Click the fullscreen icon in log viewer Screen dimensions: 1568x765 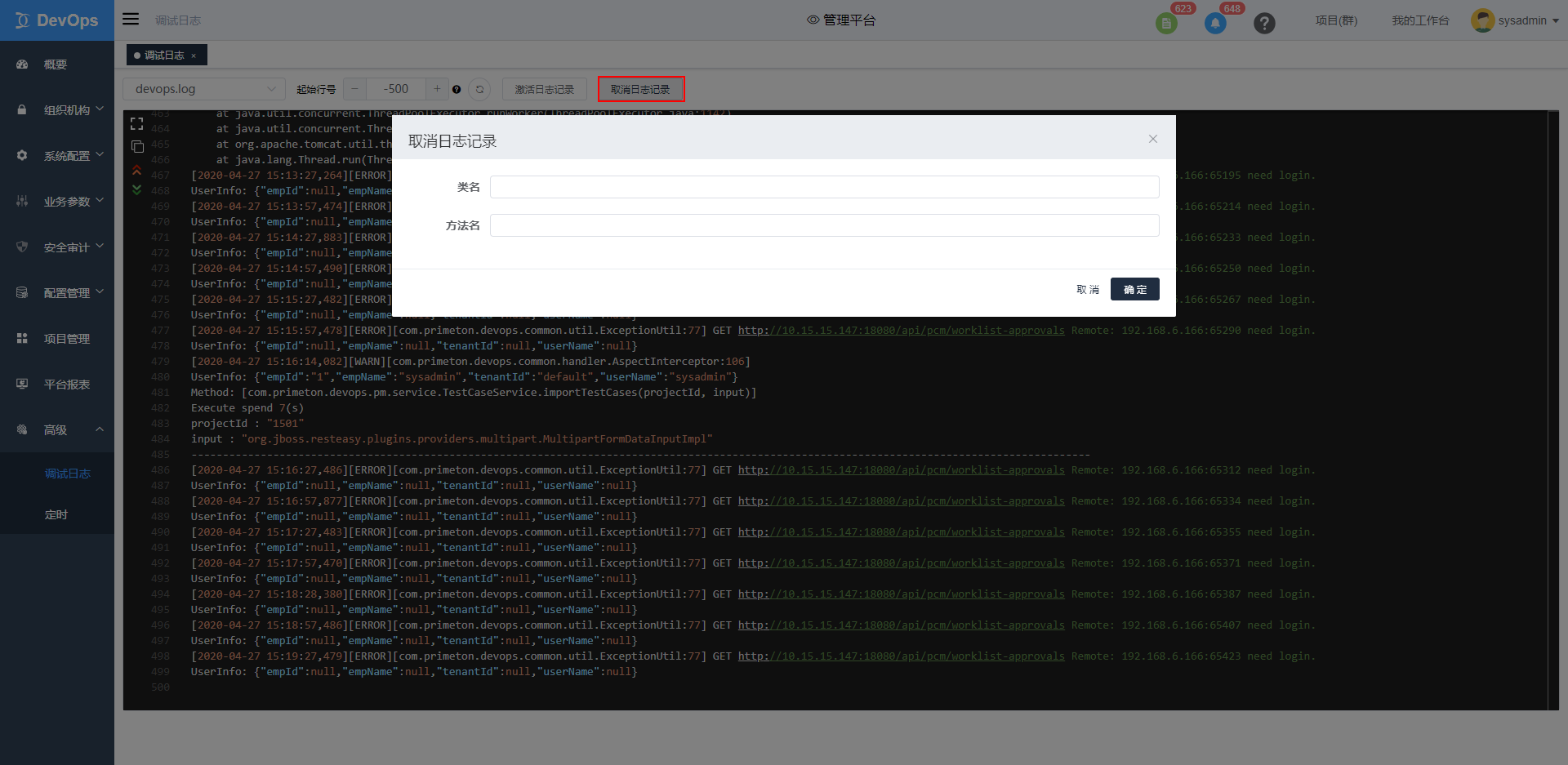137,124
